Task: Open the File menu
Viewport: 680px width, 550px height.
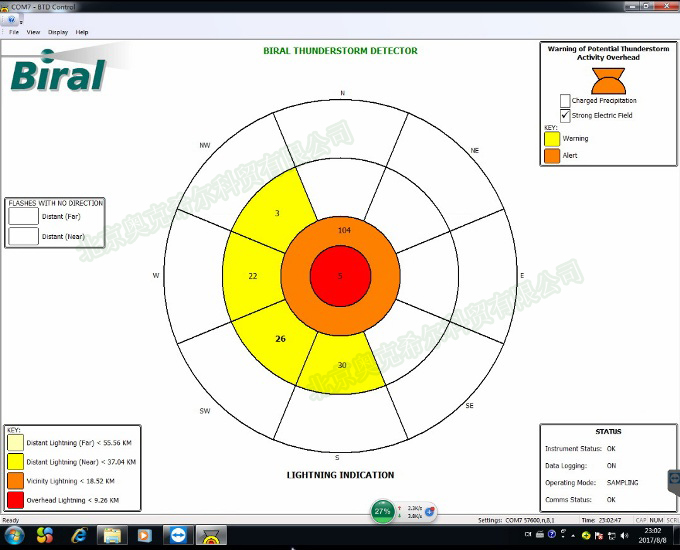Action: [14, 32]
